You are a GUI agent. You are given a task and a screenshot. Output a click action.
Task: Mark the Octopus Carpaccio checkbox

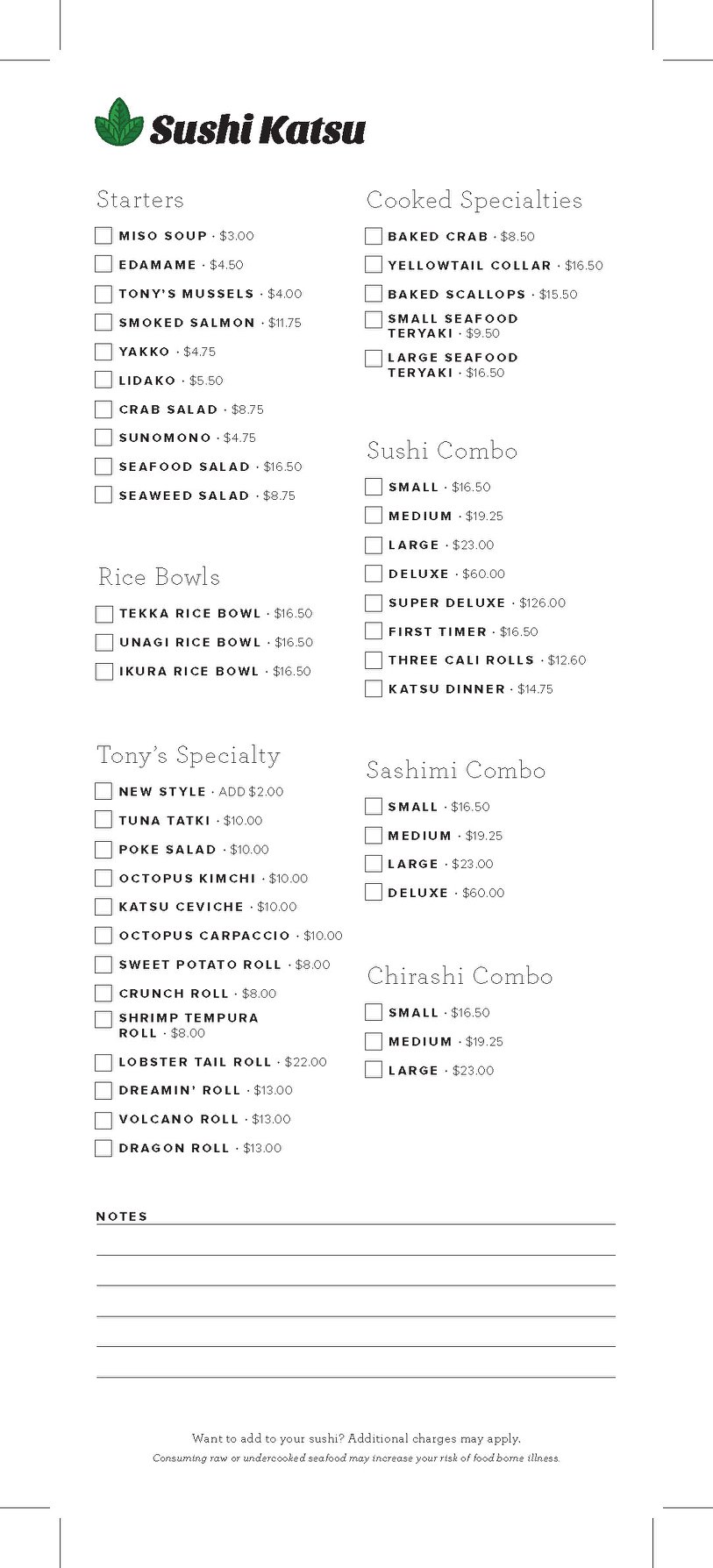point(103,936)
